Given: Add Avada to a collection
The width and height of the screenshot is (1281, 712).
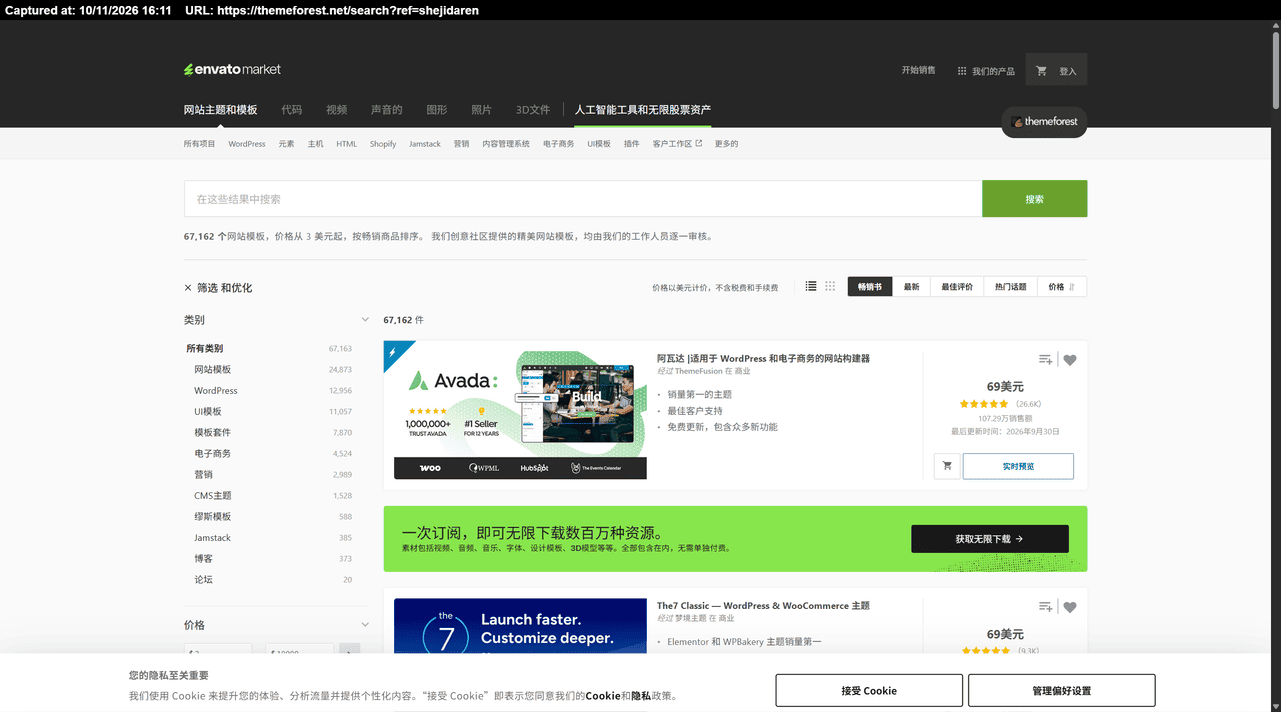Looking at the screenshot, I should coord(1045,360).
